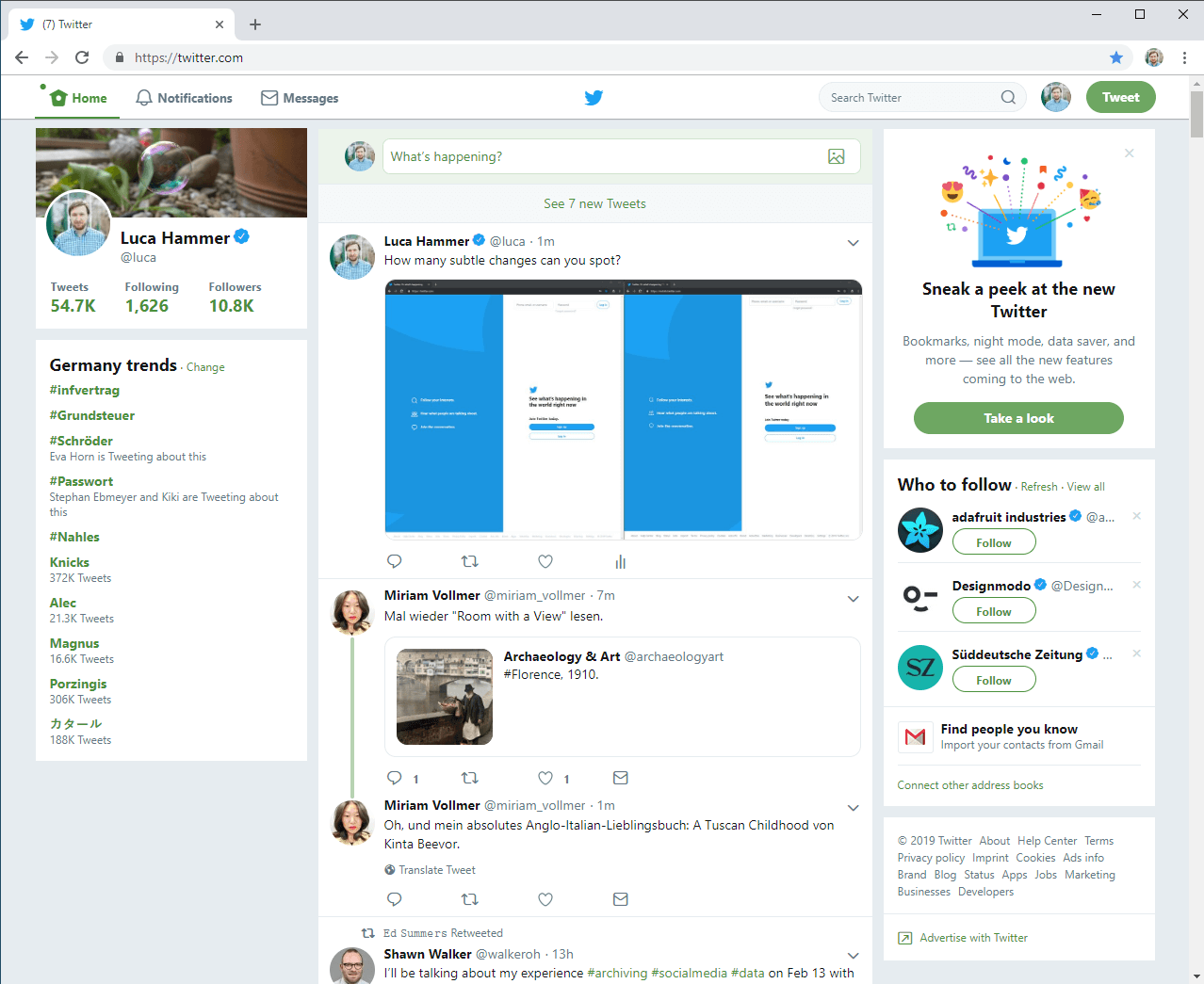Like Luca Hammer's tweet
Image resolution: width=1204 pixels, height=984 pixels.
click(x=545, y=561)
